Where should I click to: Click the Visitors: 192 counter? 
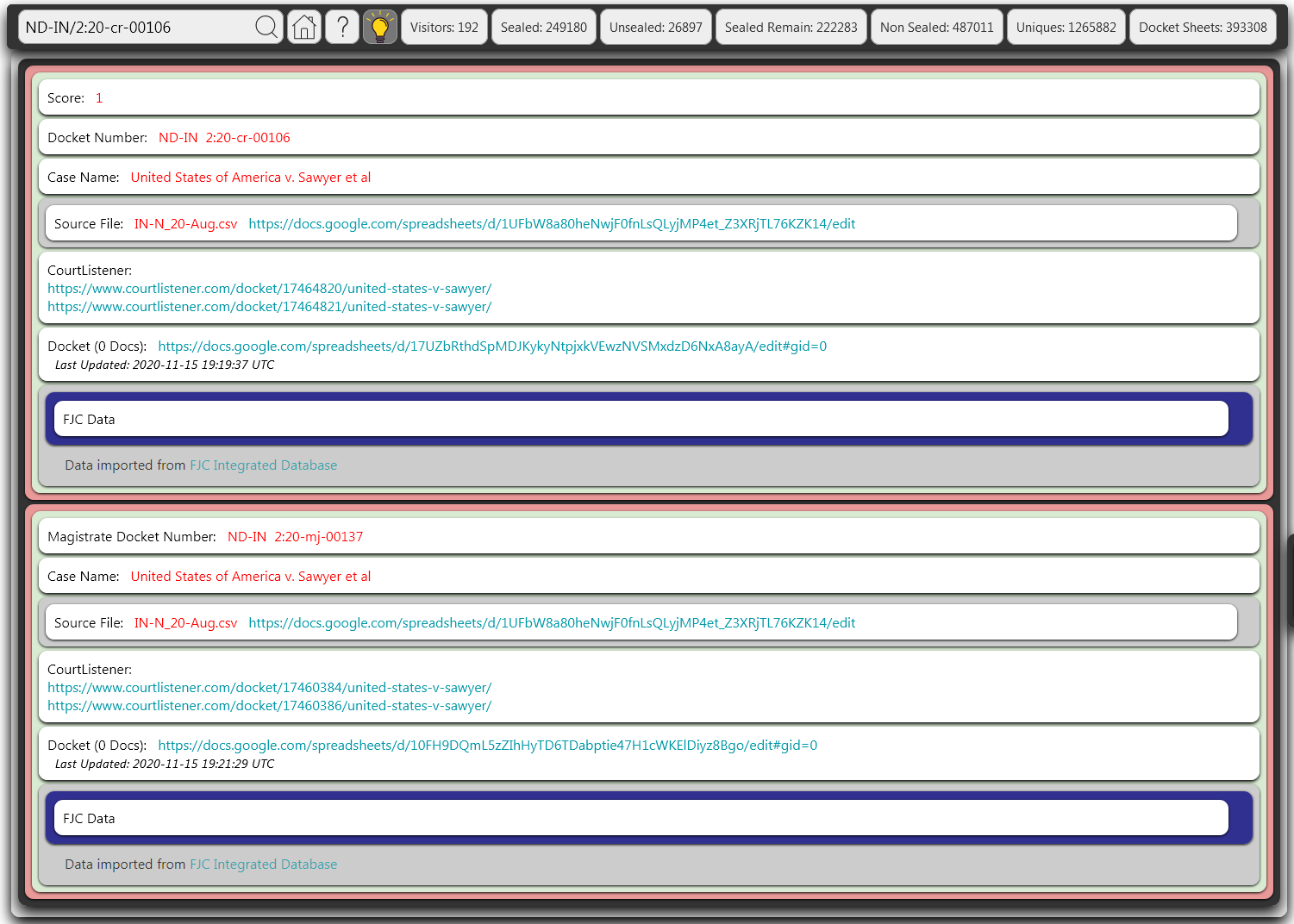[x=444, y=27]
